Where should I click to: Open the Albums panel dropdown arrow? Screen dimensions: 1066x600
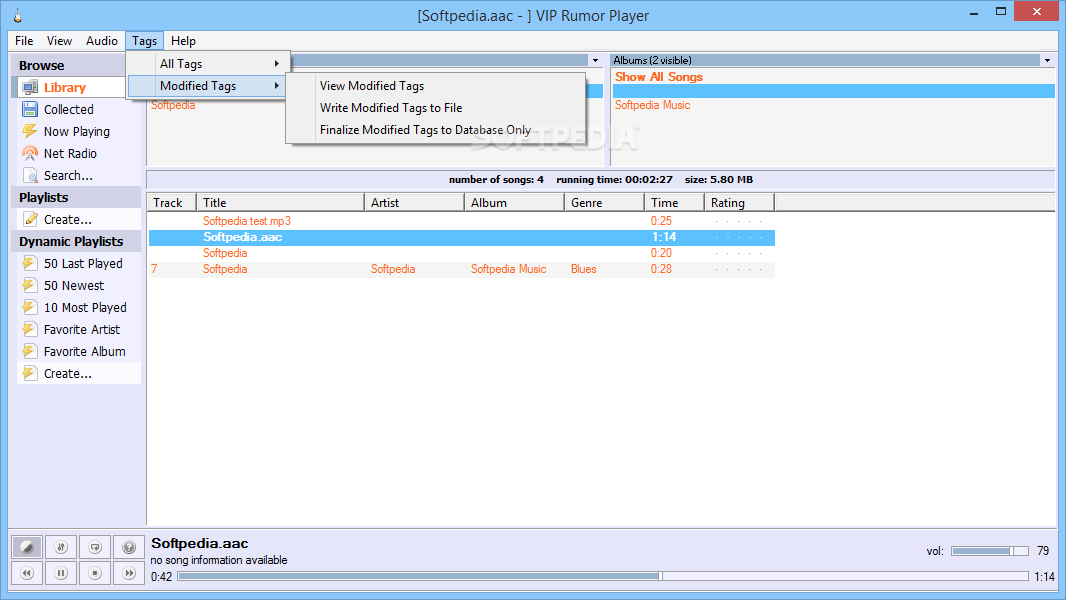click(x=1047, y=60)
